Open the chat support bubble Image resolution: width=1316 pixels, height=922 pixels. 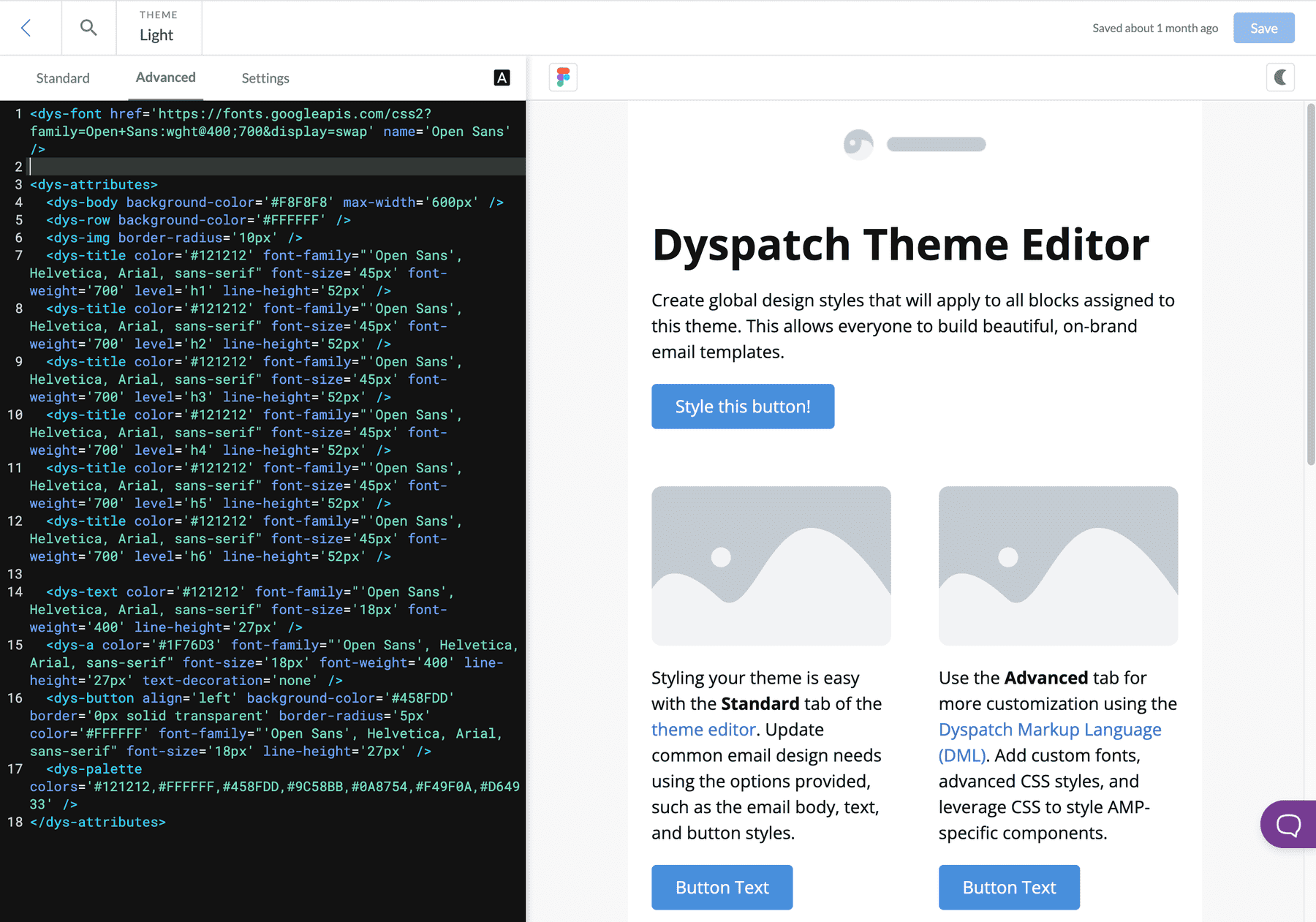pyautogui.click(x=1288, y=824)
